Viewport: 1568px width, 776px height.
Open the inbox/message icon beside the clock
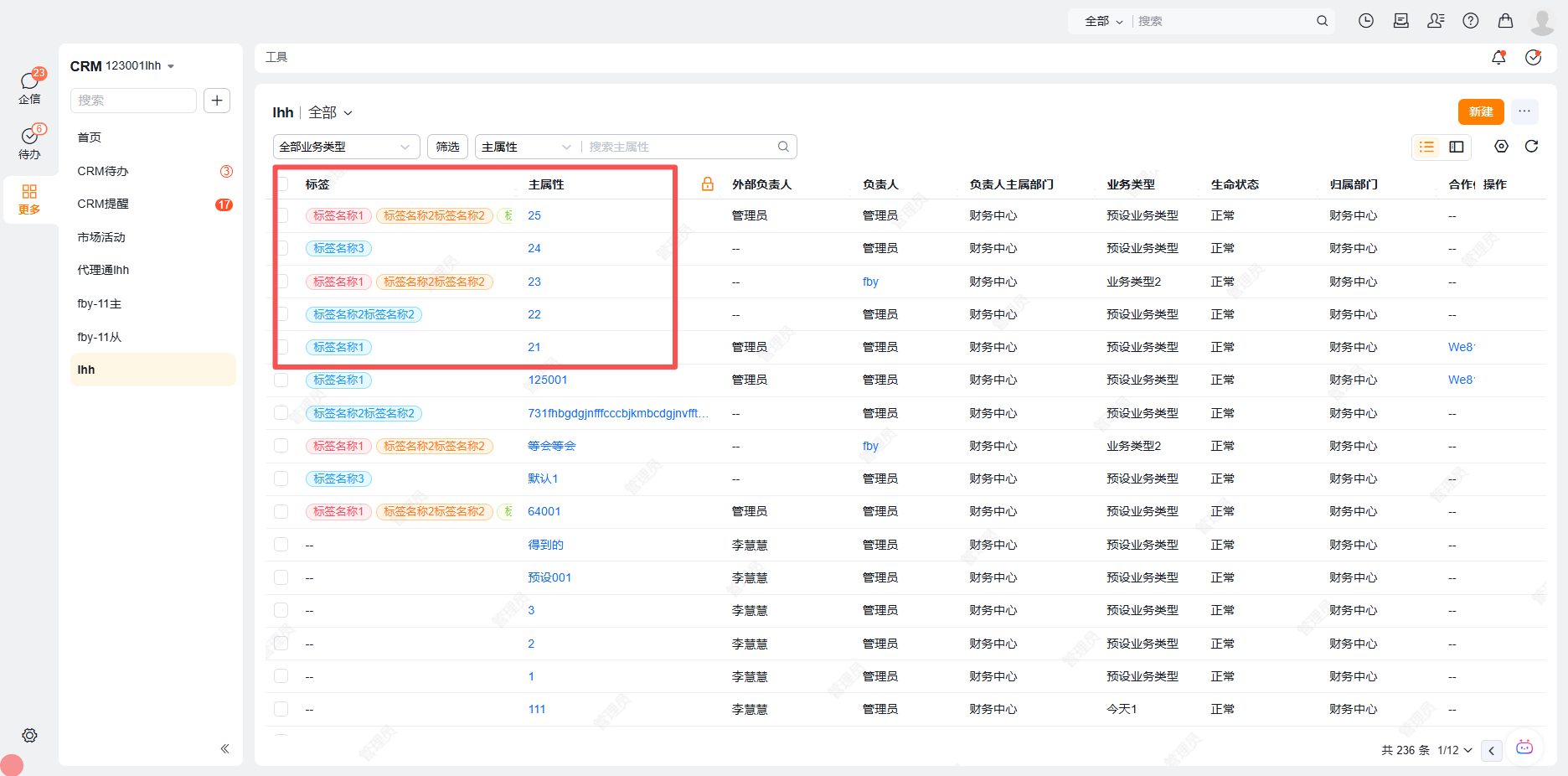1400,20
